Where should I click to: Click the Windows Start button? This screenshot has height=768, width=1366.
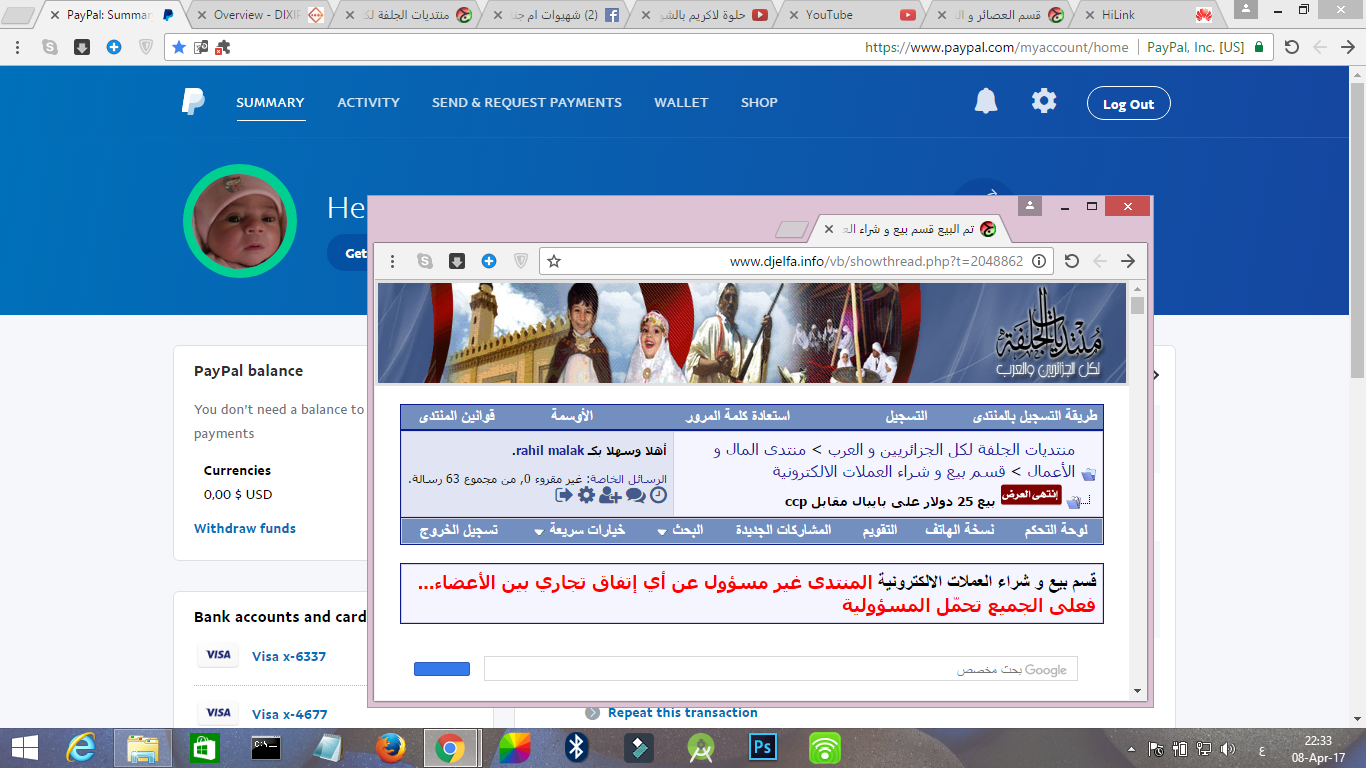tap(25, 748)
